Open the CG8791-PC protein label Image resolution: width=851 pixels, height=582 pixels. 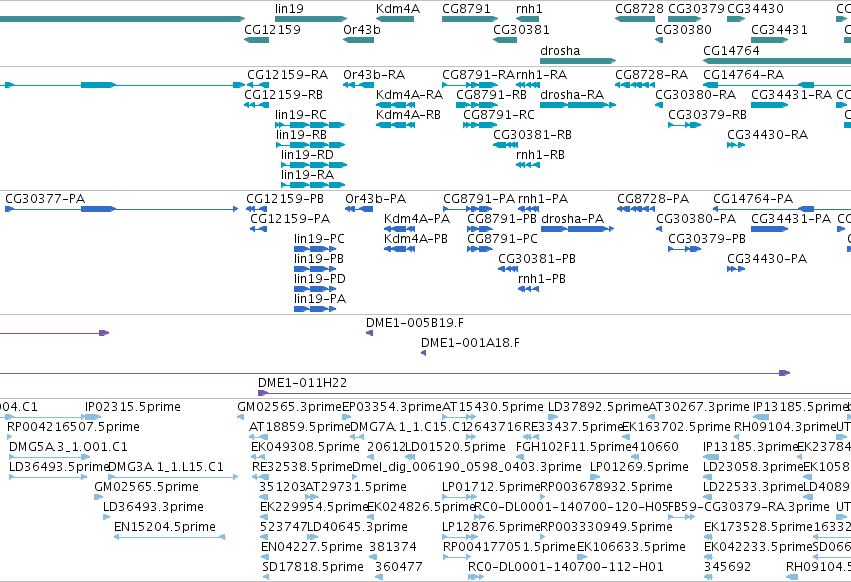(502, 239)
